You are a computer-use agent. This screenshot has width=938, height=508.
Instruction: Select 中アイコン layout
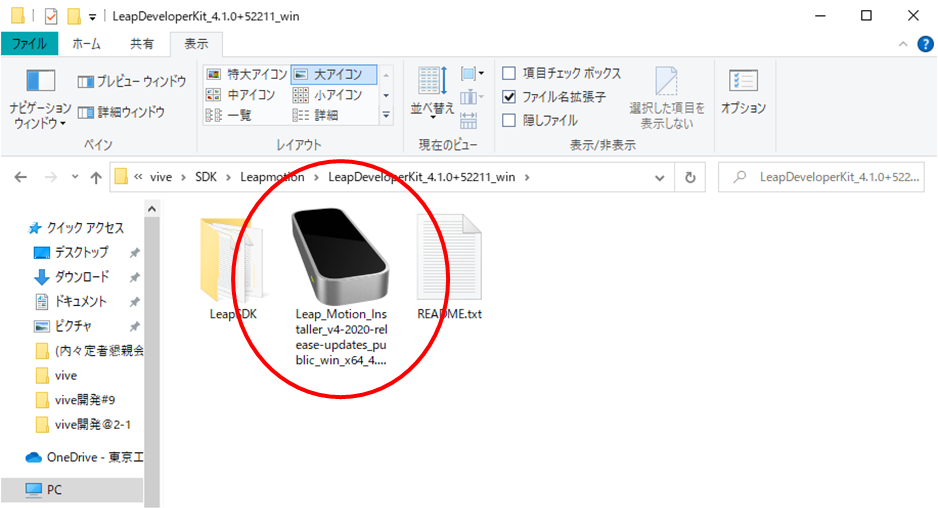(240, 95)
